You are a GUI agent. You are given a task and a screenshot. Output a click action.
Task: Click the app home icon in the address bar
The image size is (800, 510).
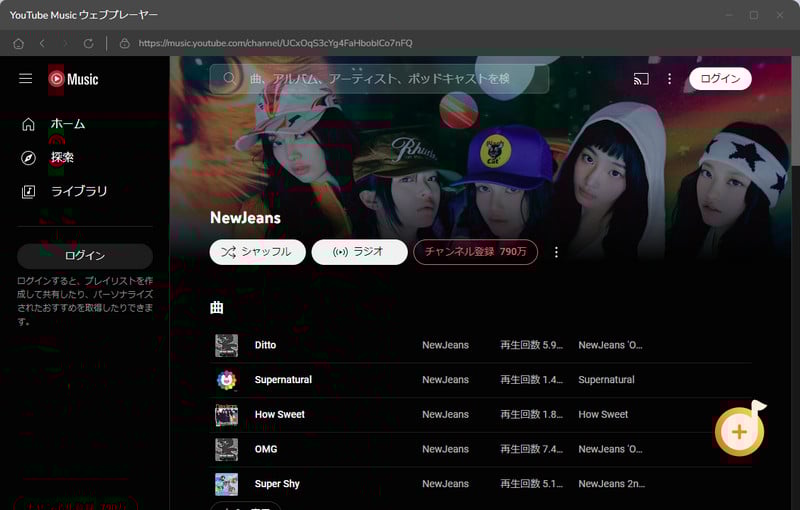19,43
